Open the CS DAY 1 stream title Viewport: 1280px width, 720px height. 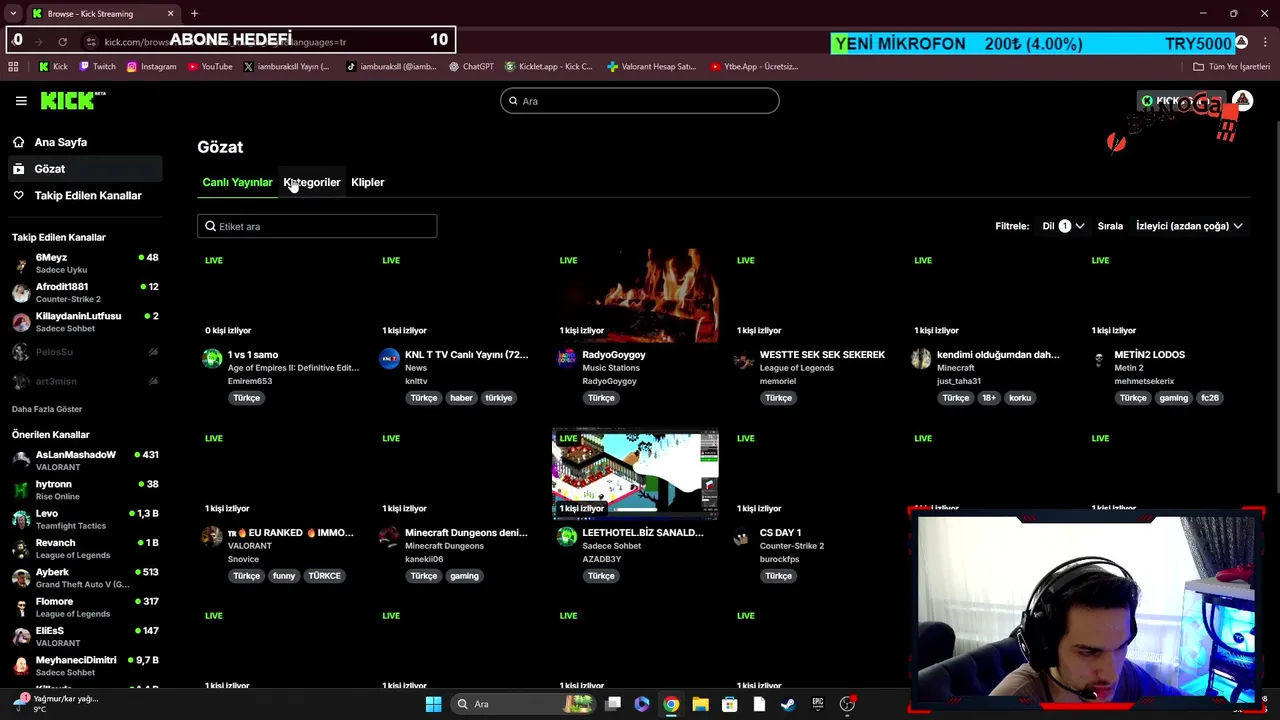click(780, 533)
